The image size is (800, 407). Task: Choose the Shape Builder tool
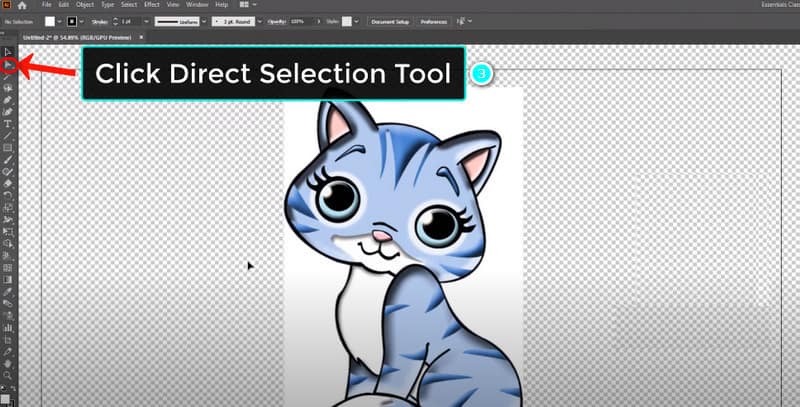point(8,243)
